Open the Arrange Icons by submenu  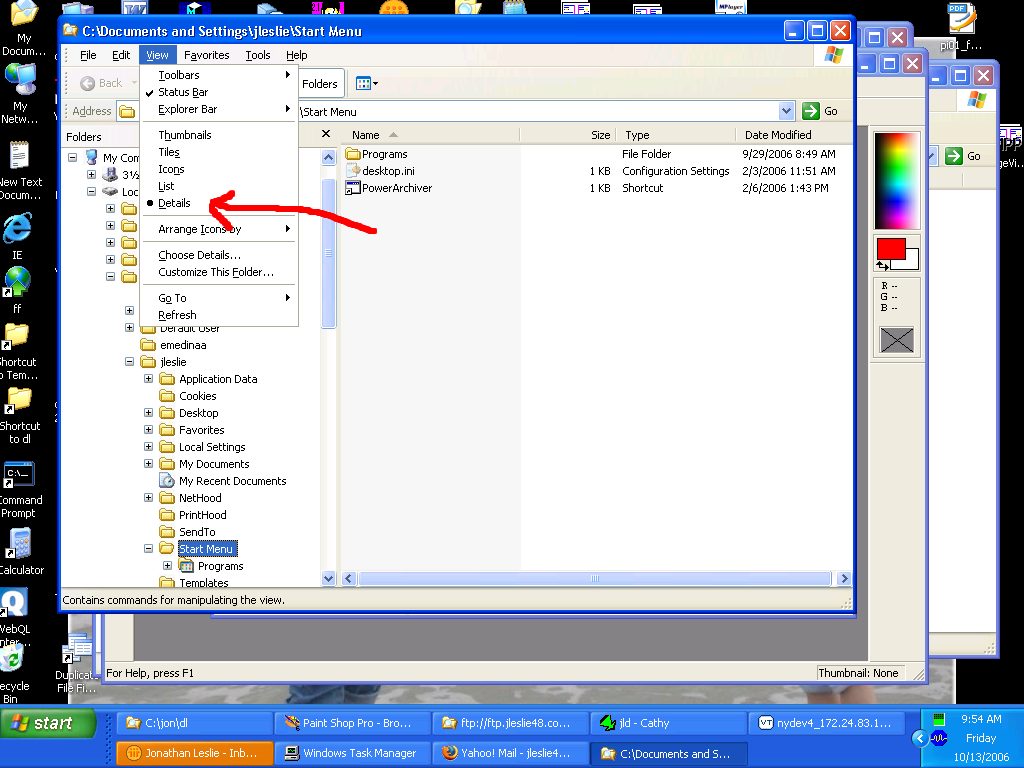click(200, 229)
